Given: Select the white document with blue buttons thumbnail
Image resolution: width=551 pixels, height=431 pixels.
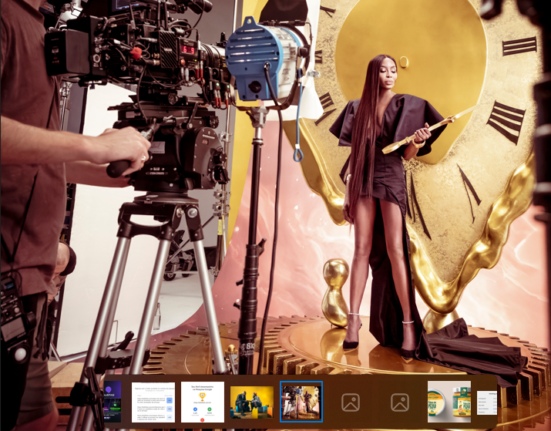Looking at the screenshot, I should 153,402.
